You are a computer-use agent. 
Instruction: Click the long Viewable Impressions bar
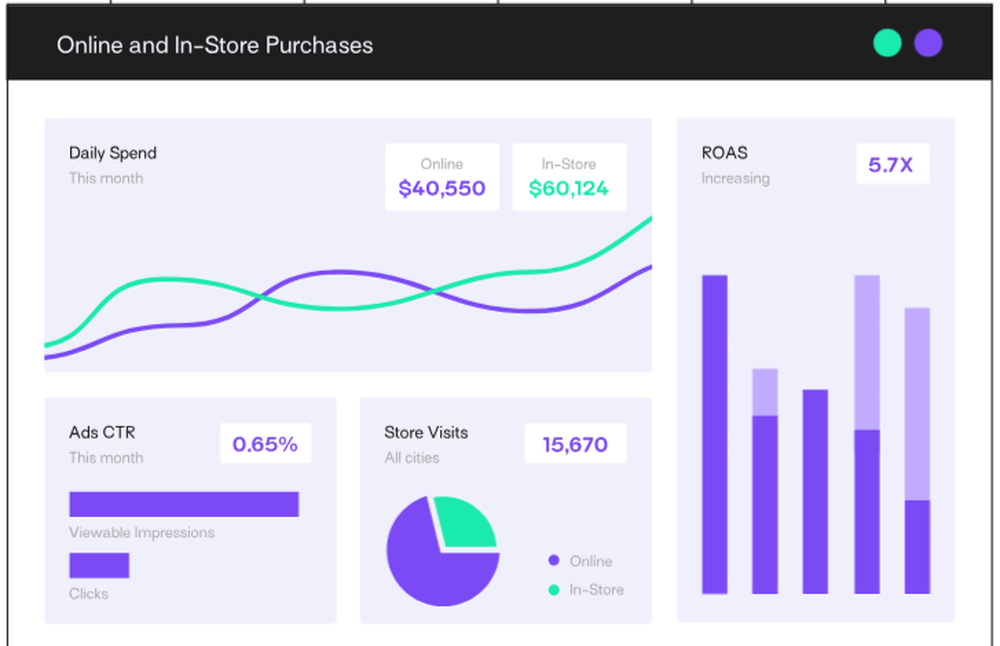pyautogui.click(x=184, y=504)
